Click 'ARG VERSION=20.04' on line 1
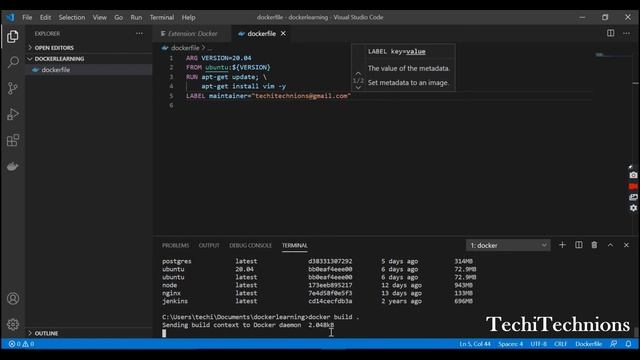Image resolution: width=640 pixels, height=360 pixels. [x=219, y=58]
